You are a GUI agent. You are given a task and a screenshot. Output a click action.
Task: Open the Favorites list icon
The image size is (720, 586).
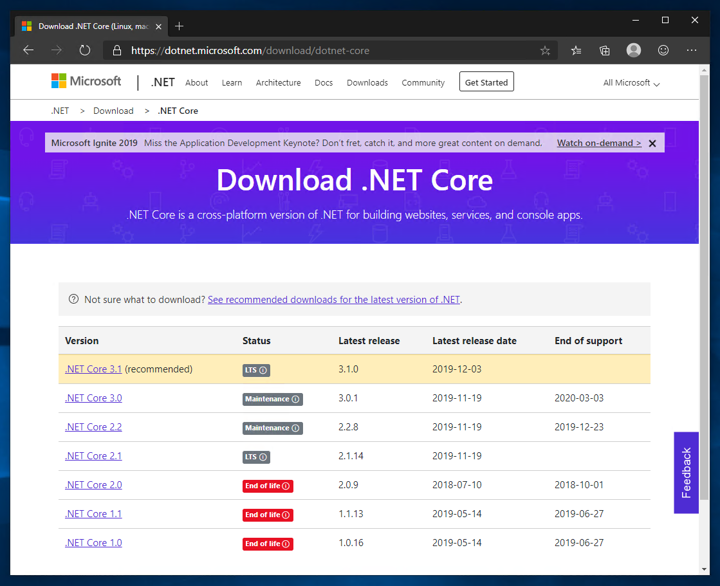[576, 51]
